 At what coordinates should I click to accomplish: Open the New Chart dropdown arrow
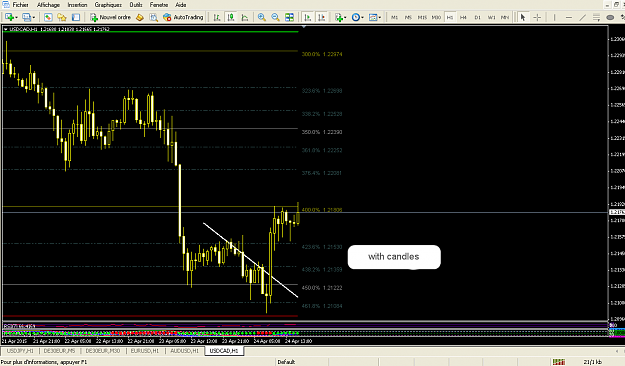16,18
